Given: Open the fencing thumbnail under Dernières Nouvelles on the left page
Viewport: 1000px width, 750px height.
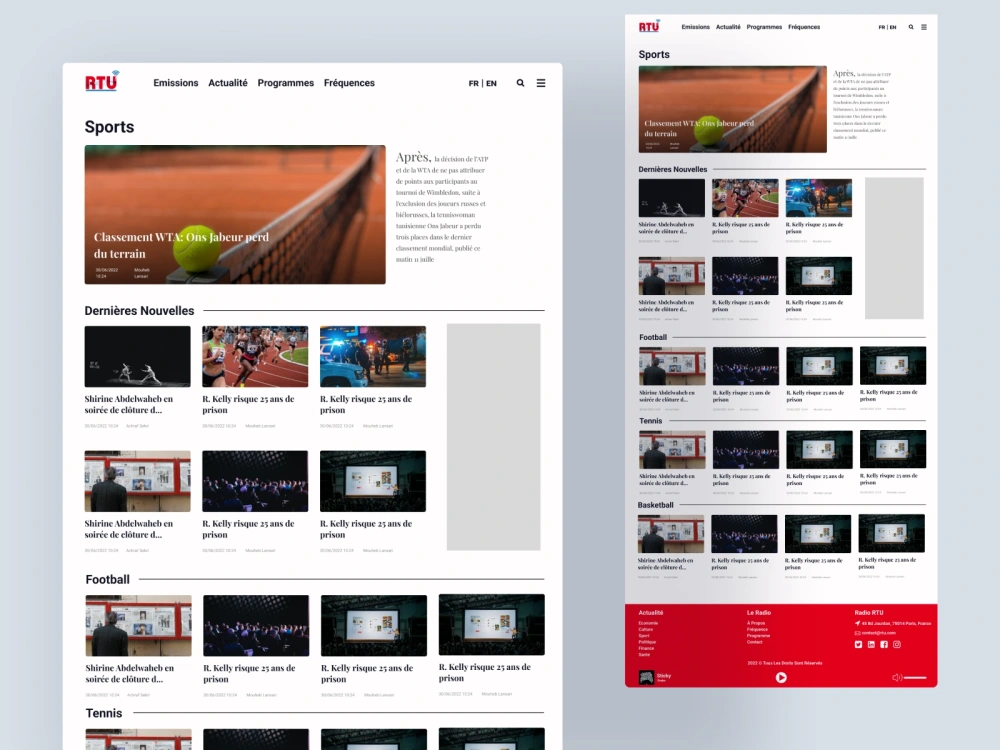Looking at the screenshot, I should click(137, 357).
